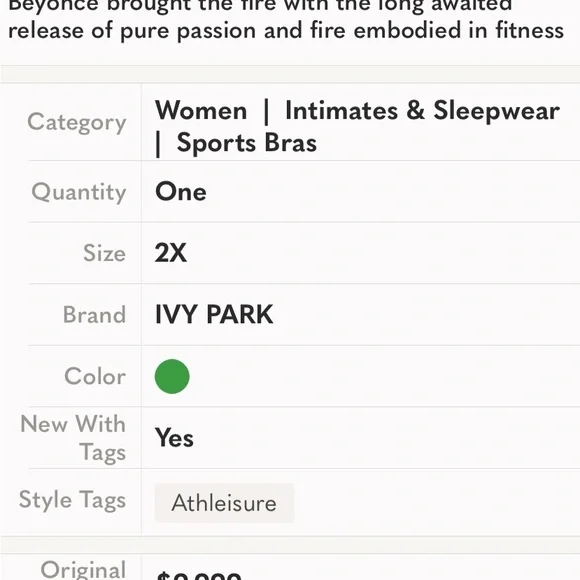Click the original price dollar amount

[x=199, y=575]
